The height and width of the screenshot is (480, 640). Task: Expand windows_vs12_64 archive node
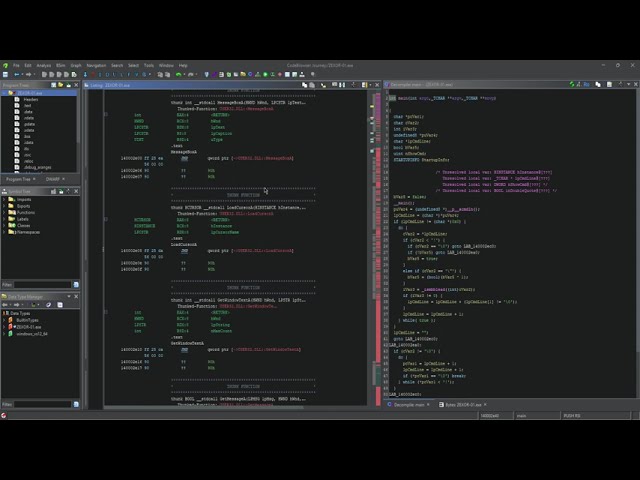click(4, 334)
